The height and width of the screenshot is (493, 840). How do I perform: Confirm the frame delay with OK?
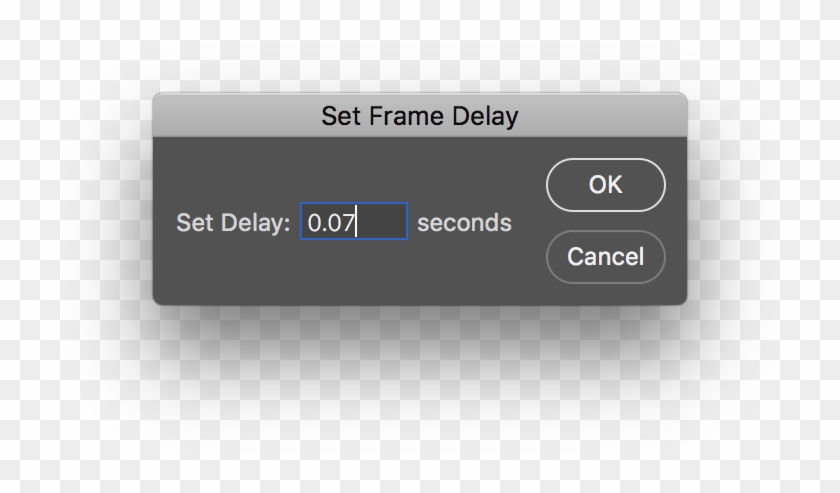(605, 185)
